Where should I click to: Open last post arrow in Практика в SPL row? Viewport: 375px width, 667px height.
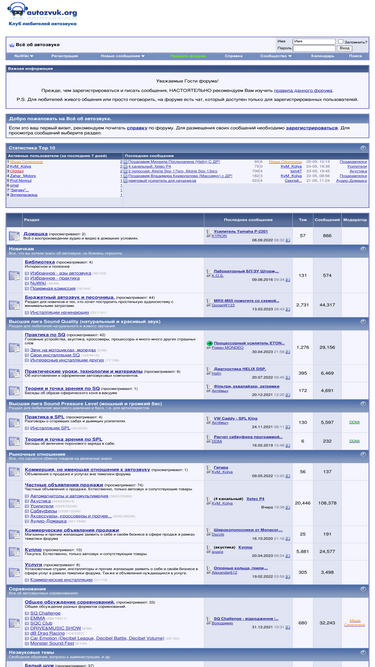point(288,427)
